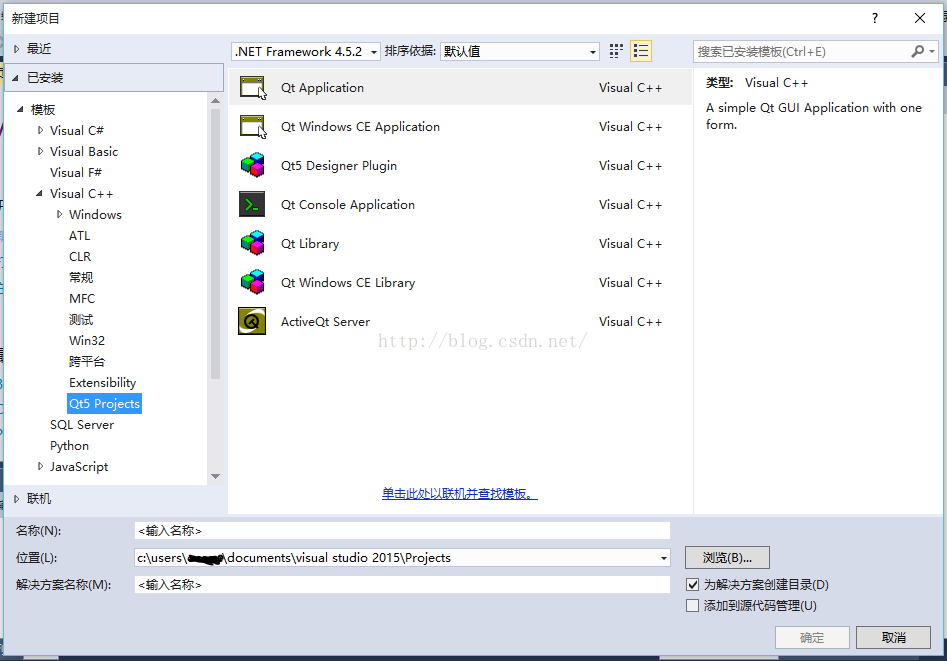Select Qt5 Projects category
This screenshot has height=661, width=947.
pyautogui.click(x=104, y=404)
